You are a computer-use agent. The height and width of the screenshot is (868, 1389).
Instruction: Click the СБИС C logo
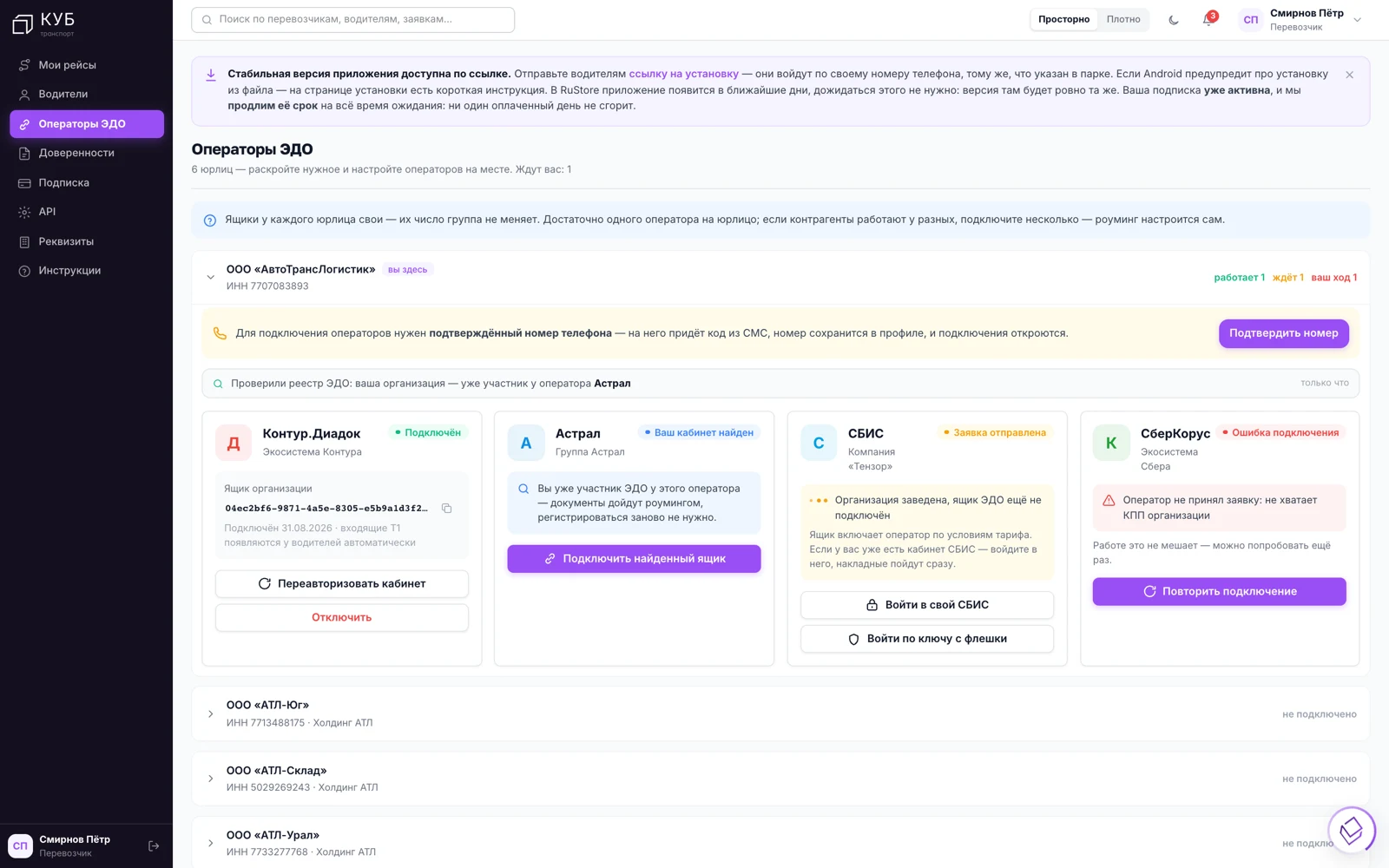(819, 443)
